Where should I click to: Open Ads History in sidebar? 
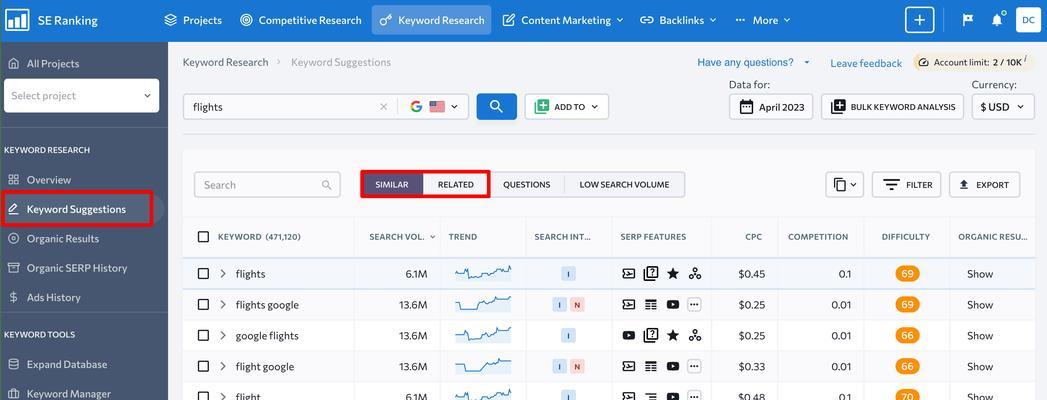coord(53,297)
